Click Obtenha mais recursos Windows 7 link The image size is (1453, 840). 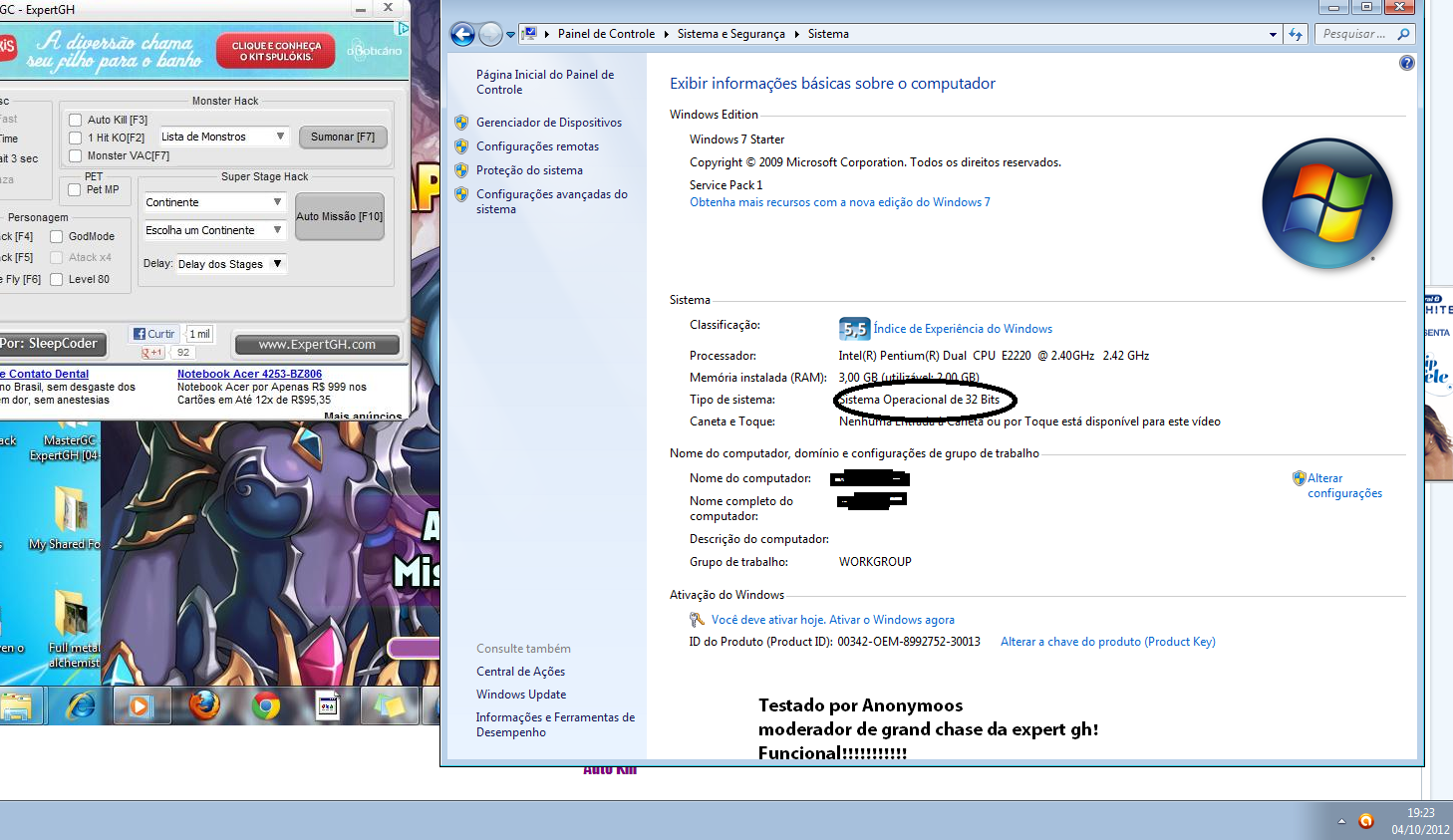click(x=840, y=202)
